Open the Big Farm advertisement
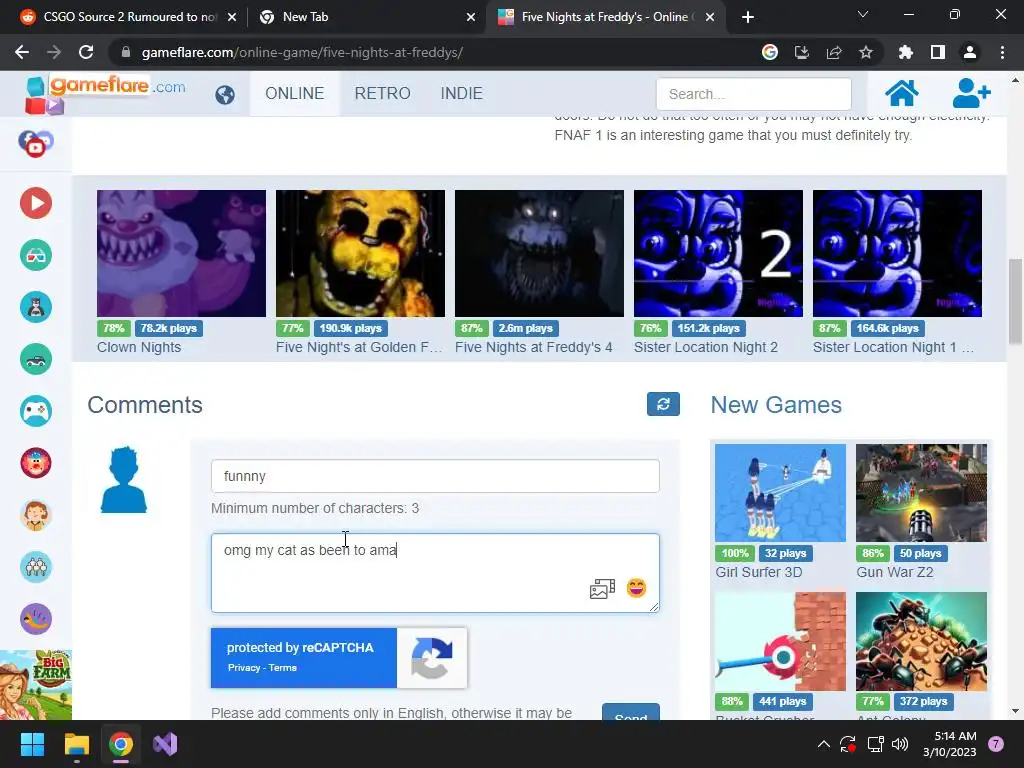This screenshot has width=1024, height=768. coord(36,684)
